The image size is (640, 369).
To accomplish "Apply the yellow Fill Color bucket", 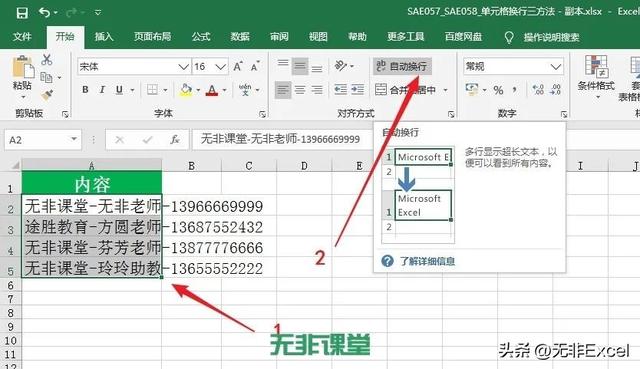I will point(186,90).
